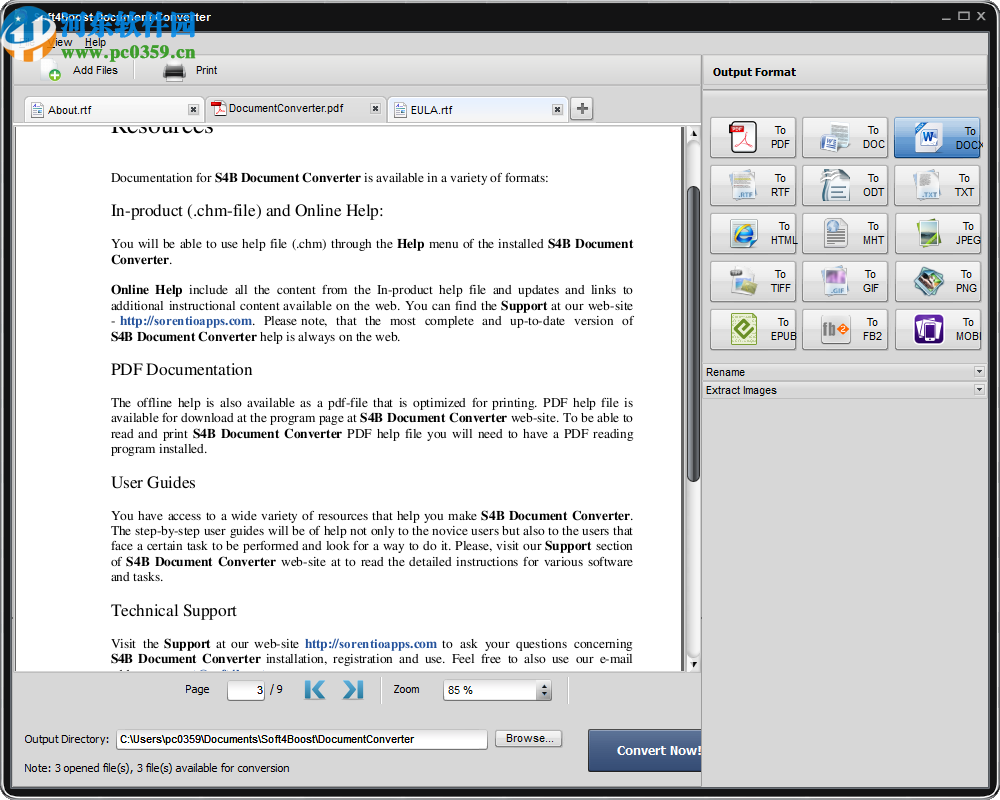Choose the To MOBI output format

point(937,329)
